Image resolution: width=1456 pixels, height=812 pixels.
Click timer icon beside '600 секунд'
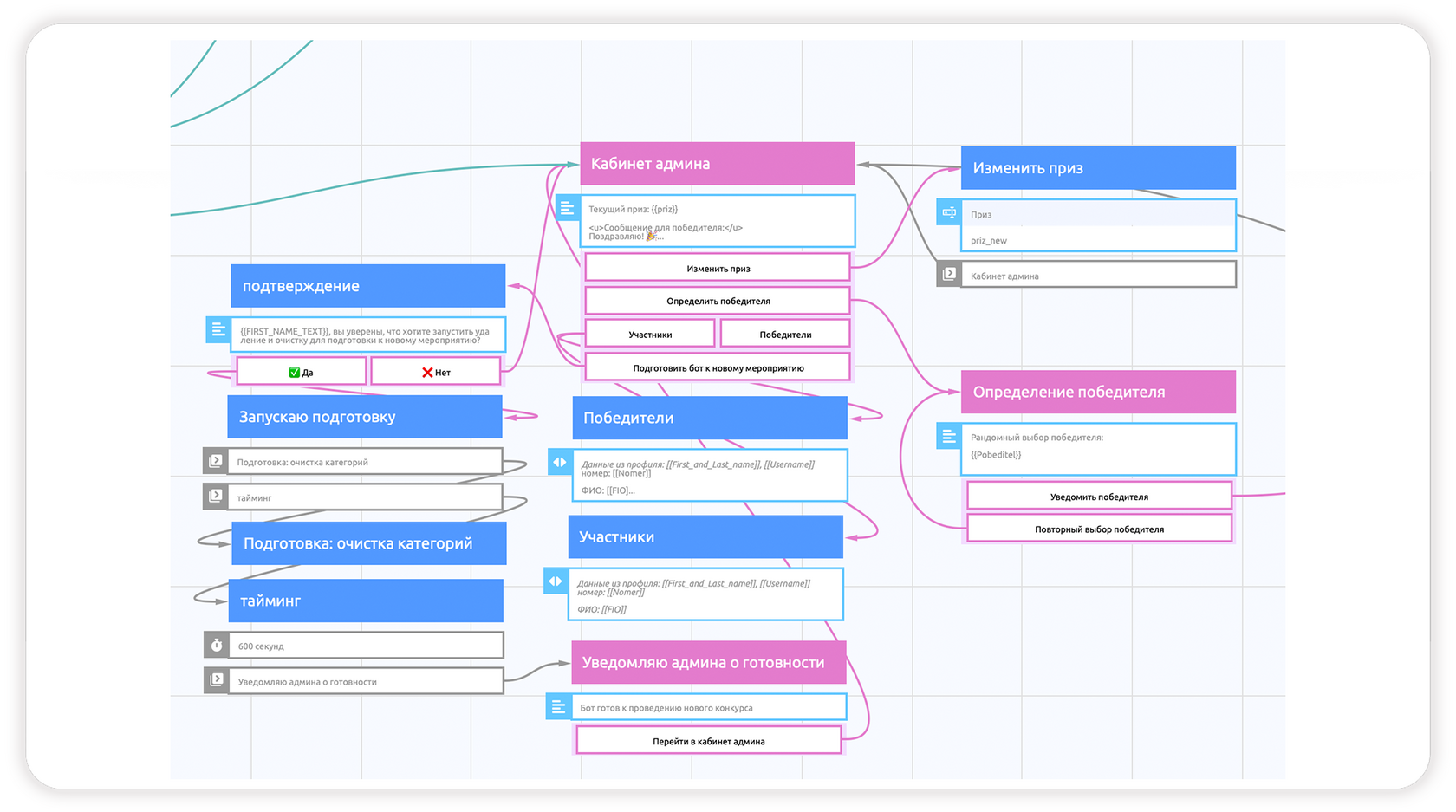(217, 646)
